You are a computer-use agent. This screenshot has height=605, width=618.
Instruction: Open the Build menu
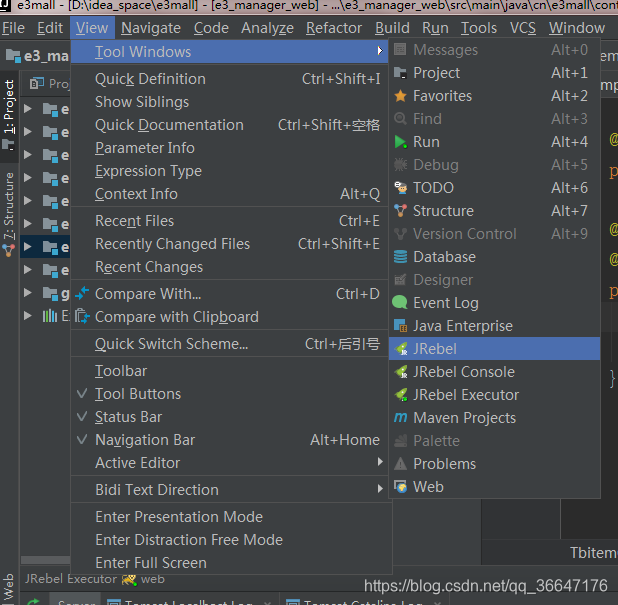pyautogui.click(x=392, y=28)
